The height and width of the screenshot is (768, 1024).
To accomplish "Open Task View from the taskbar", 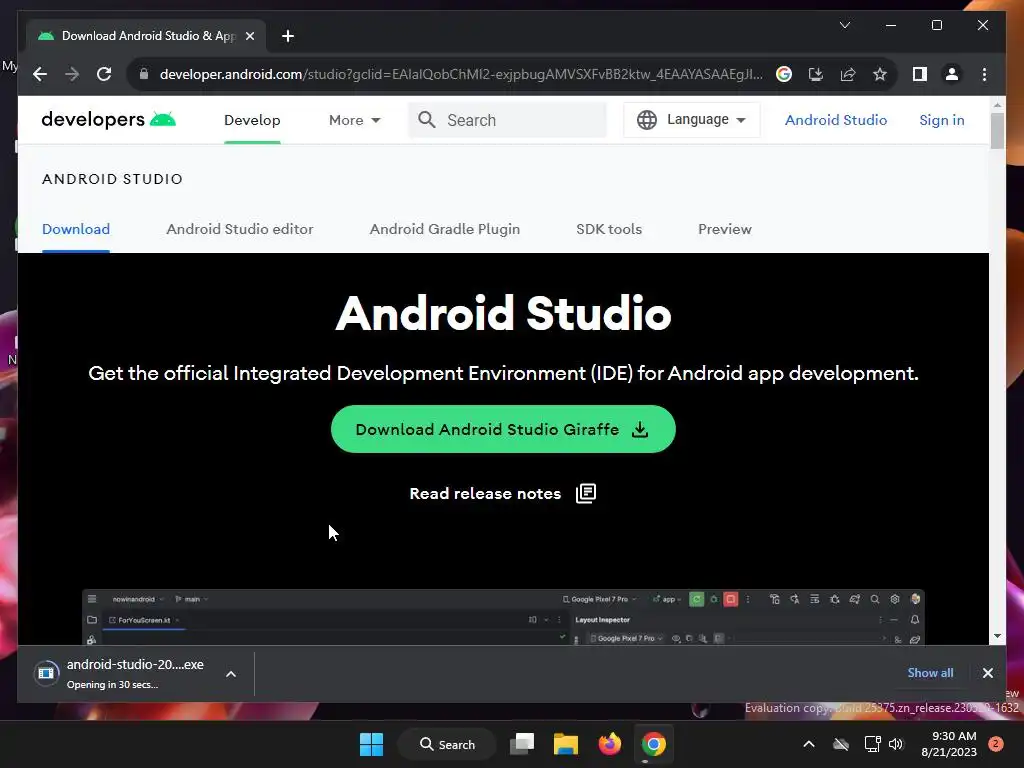I will point(522,744).
